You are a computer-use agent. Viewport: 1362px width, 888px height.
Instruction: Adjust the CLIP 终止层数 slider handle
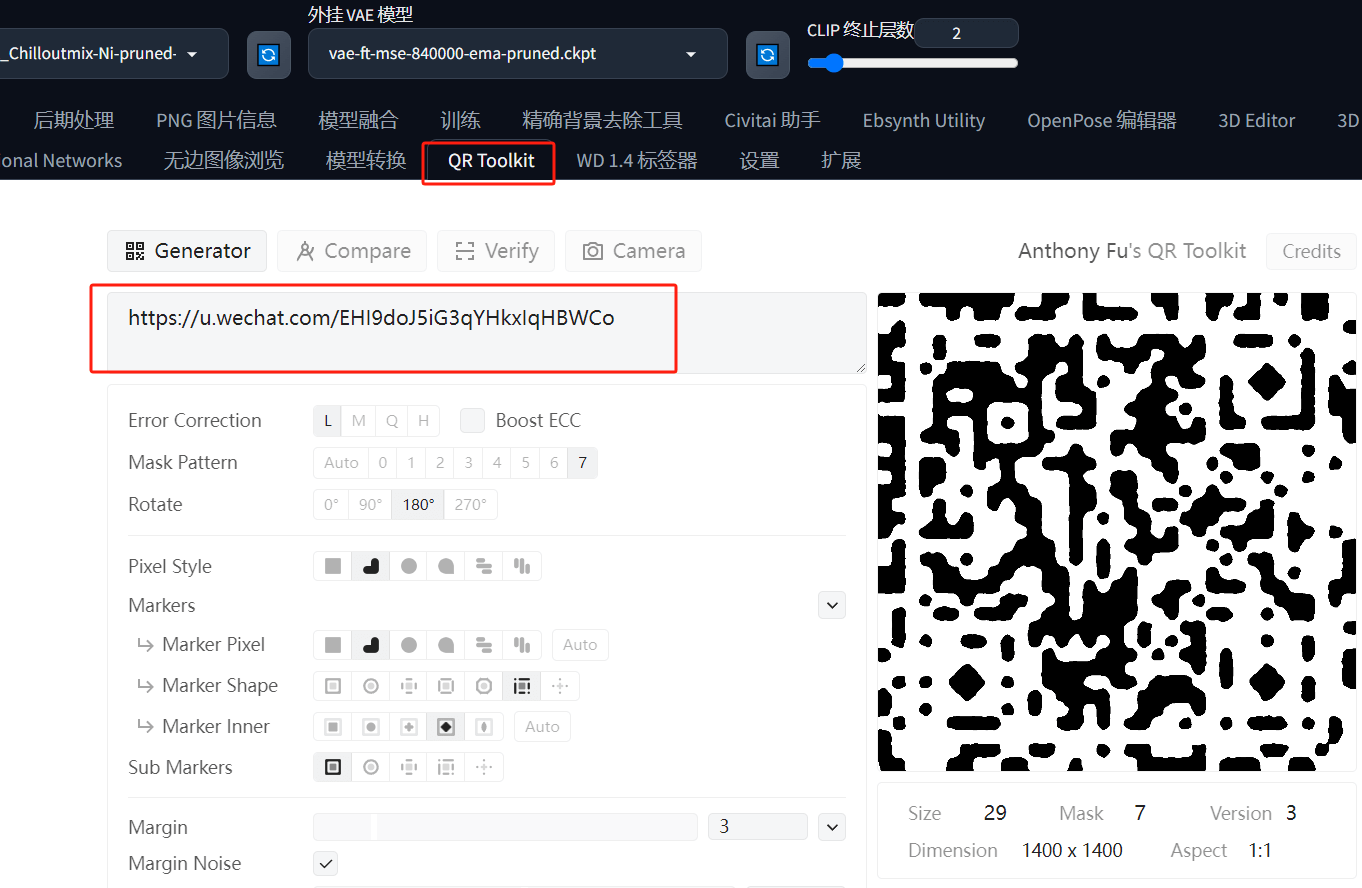(x=832, y=63)
